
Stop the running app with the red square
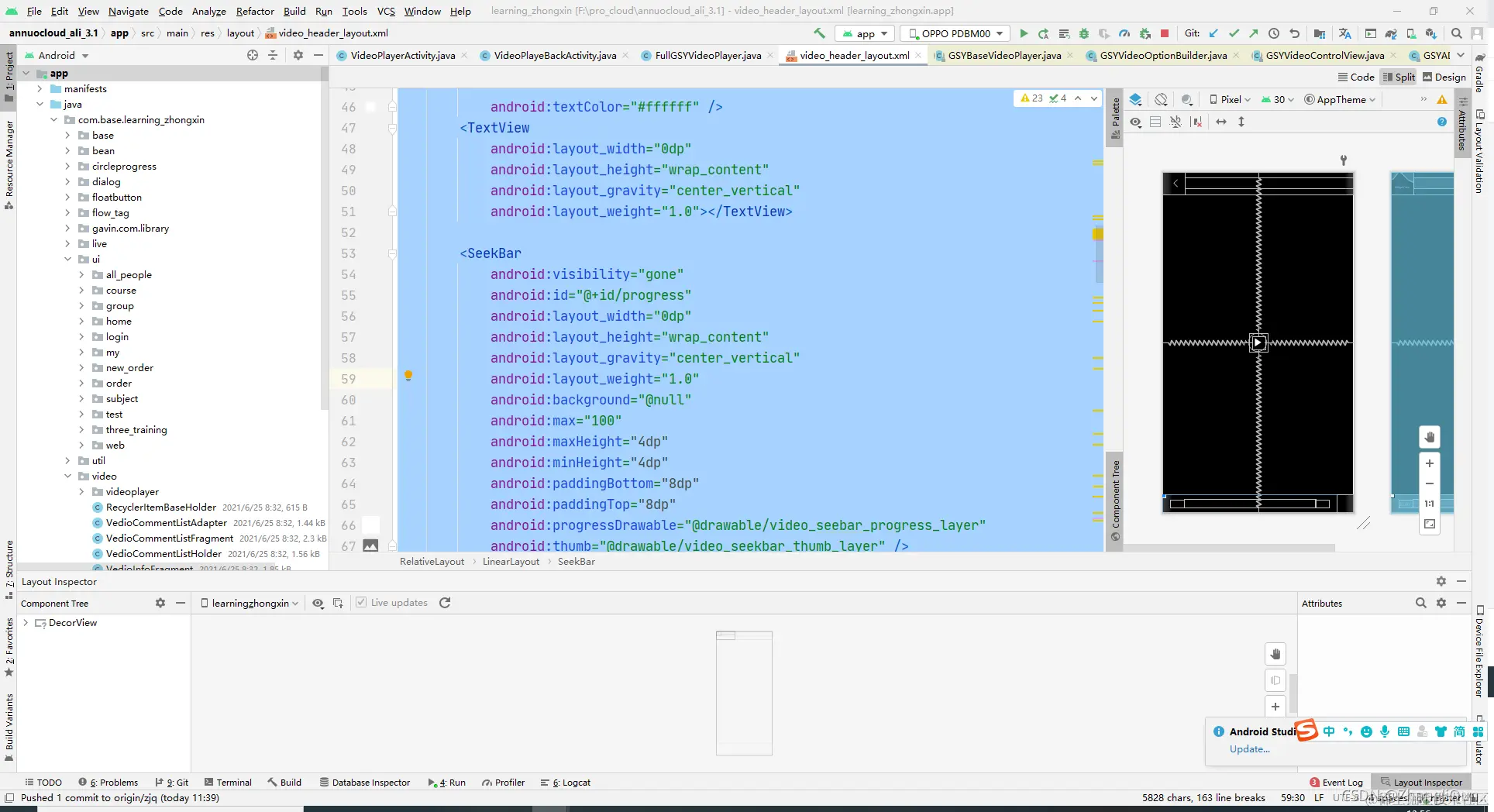click(1164, 33)
